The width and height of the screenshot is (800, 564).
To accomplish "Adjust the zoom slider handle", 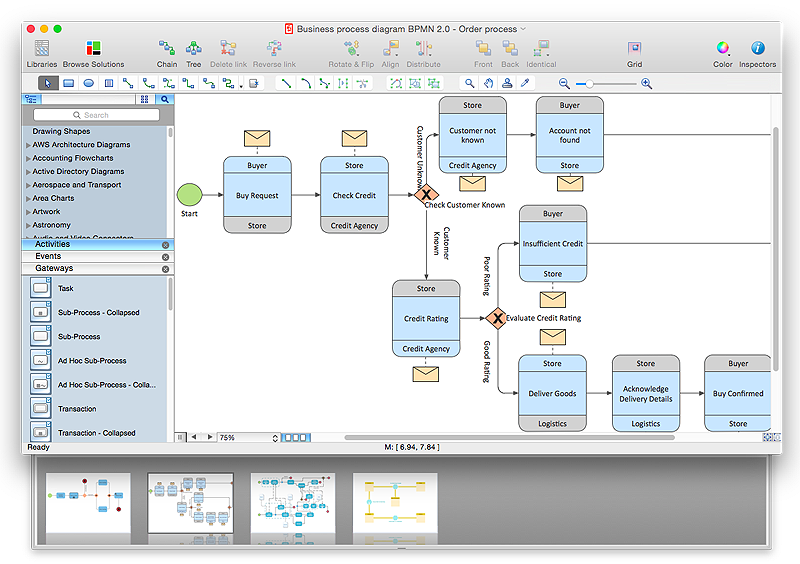I will (x=589, y=84).
